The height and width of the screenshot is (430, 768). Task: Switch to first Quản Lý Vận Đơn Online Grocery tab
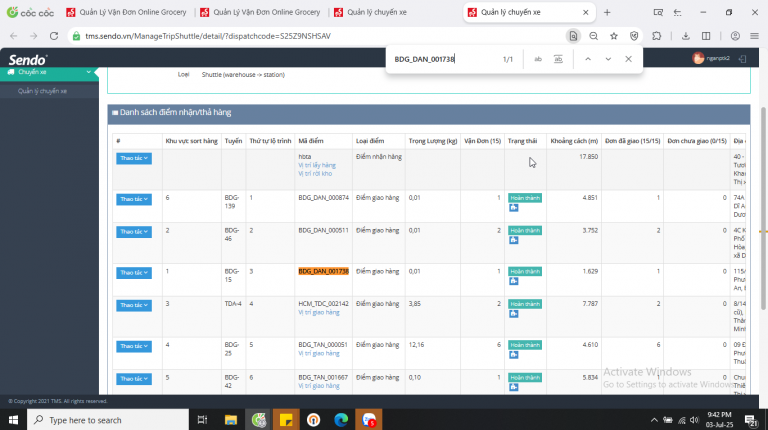(126, 12)
